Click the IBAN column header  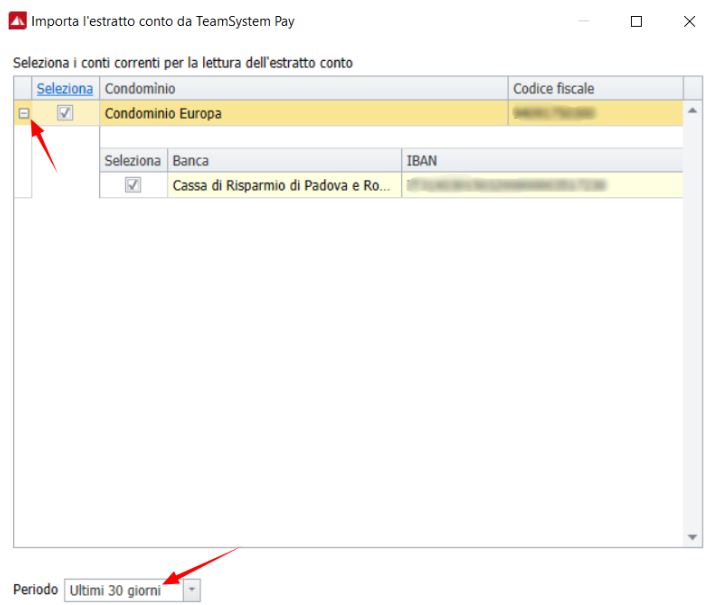(542, 161)
